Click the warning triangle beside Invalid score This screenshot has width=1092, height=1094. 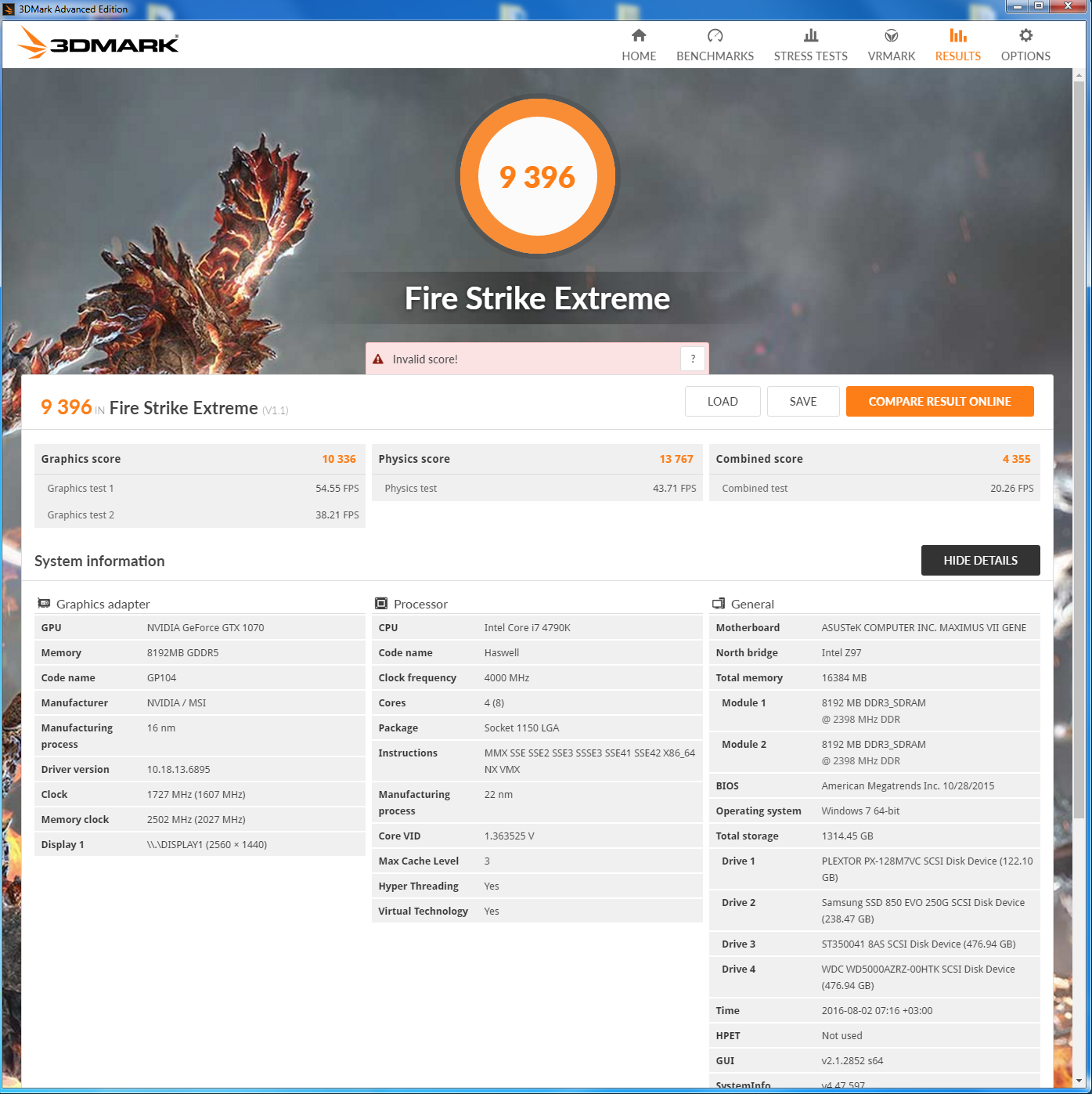click(378, 359)
